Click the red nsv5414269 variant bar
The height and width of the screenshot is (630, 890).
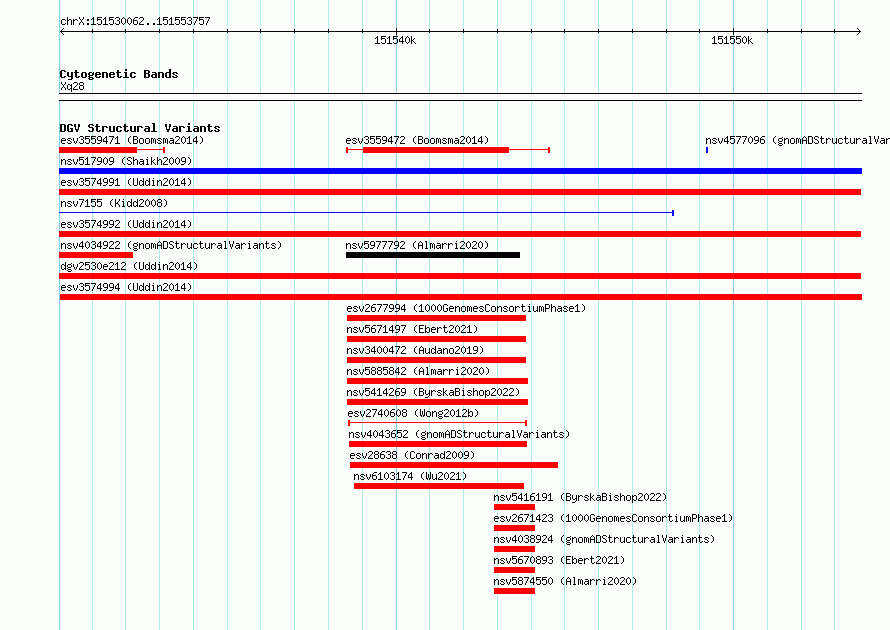pyautogui.click(x=437, y=402)
